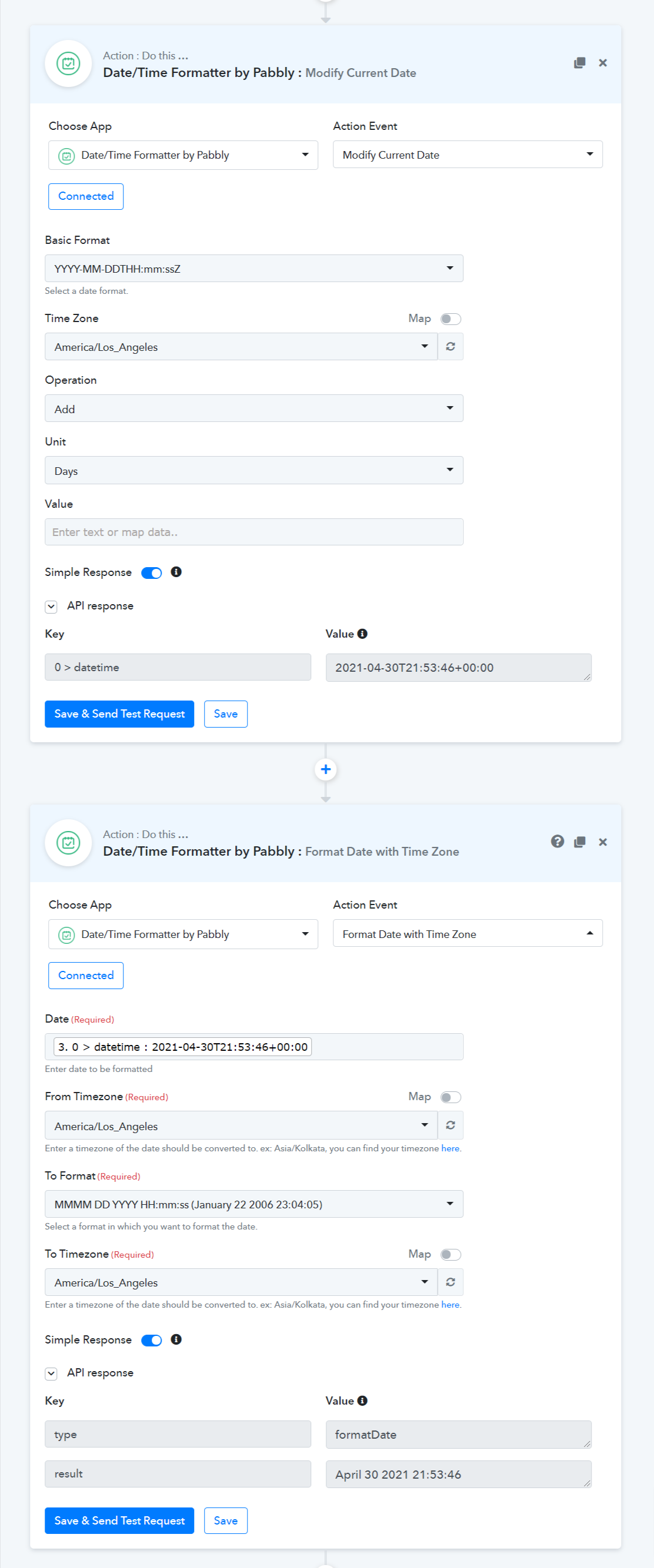Click the value field 2021-04-30T21:53:46+00:00

(459, 667)
